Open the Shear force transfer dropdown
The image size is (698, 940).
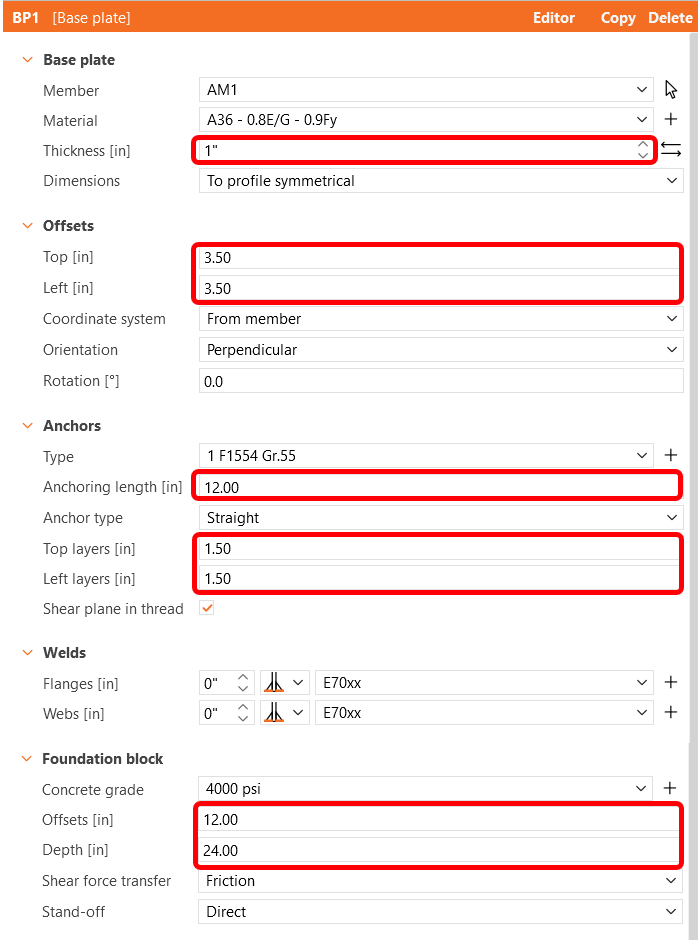click(440, 880)
